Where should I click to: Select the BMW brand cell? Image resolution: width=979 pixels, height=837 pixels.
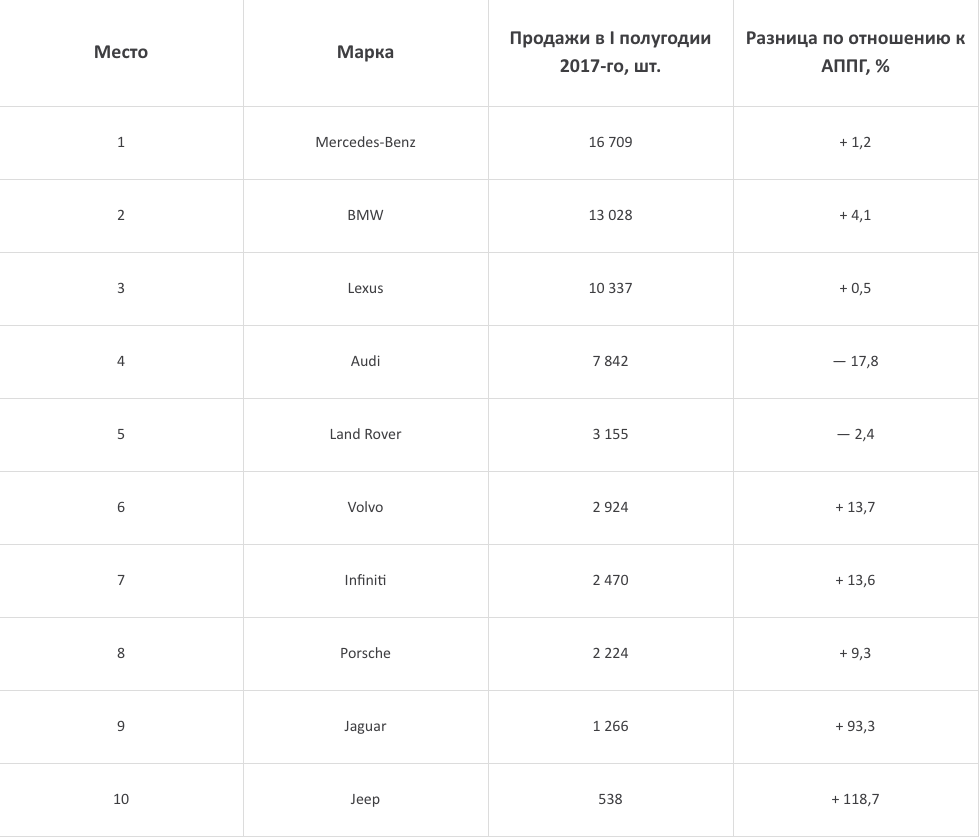(365, 215)
